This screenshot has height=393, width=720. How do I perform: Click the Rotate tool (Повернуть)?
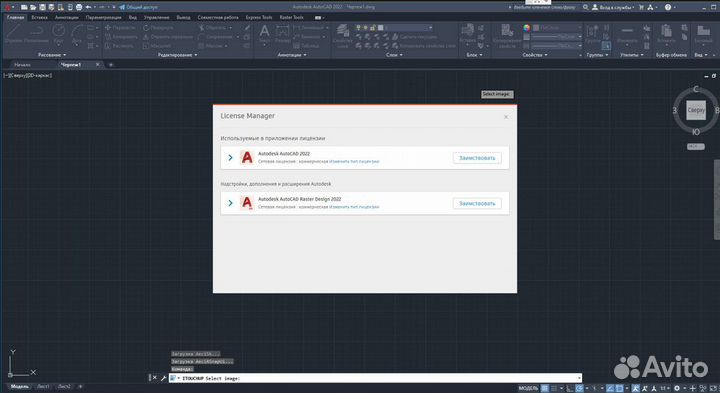pos(158,28)
